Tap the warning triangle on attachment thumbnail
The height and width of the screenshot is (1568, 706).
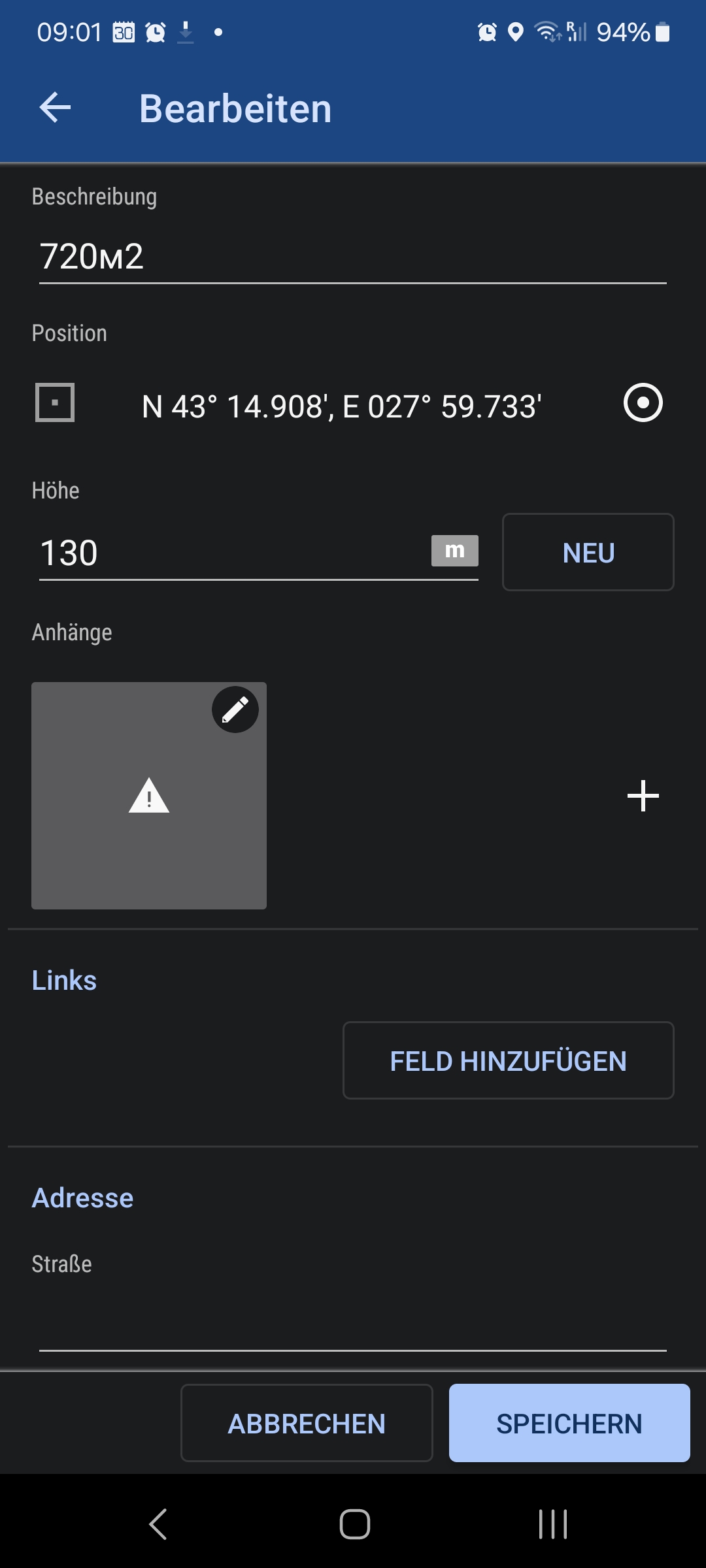[x=149, y=796]
